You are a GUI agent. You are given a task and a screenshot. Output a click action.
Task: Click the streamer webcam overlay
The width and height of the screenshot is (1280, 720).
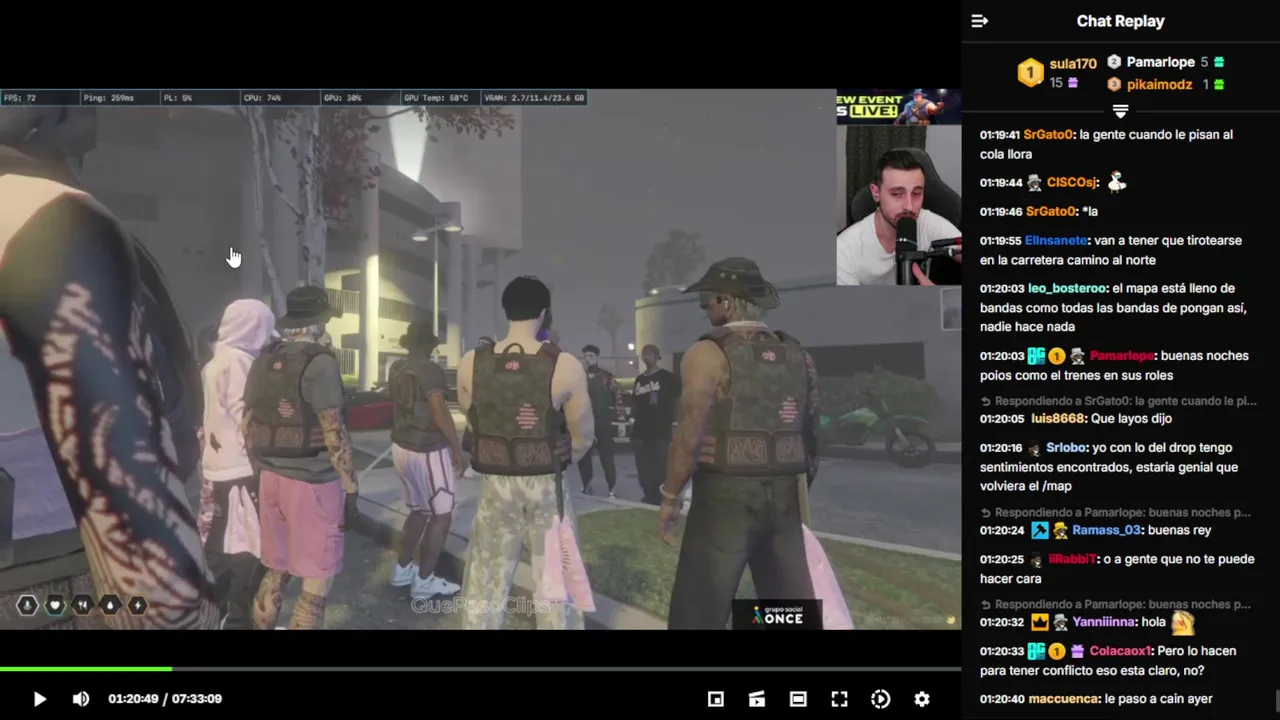coord(898,205)
